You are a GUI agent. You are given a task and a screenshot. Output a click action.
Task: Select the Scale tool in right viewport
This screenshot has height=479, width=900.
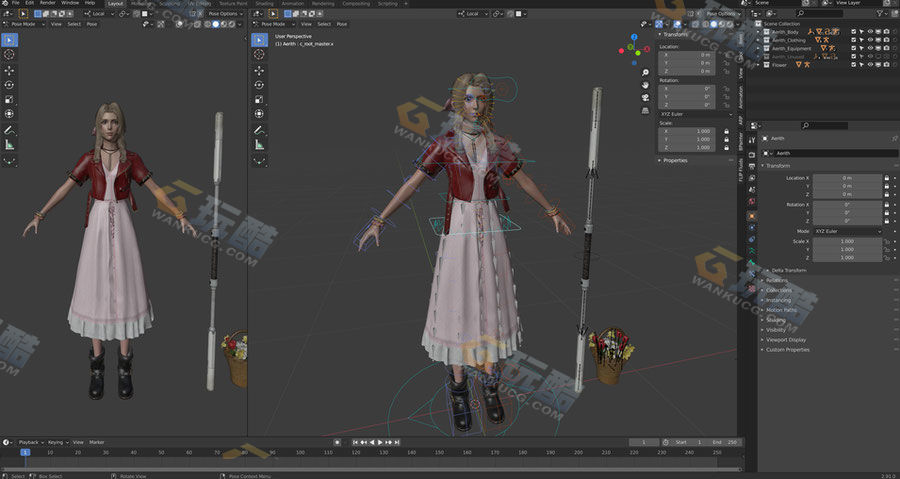[x=259, y=99]
